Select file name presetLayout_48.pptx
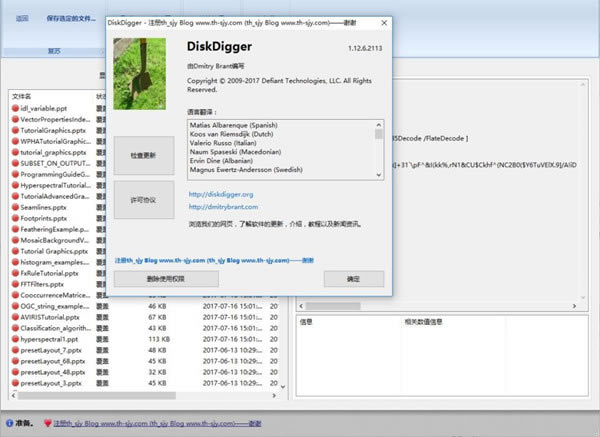 pos(53,372)
